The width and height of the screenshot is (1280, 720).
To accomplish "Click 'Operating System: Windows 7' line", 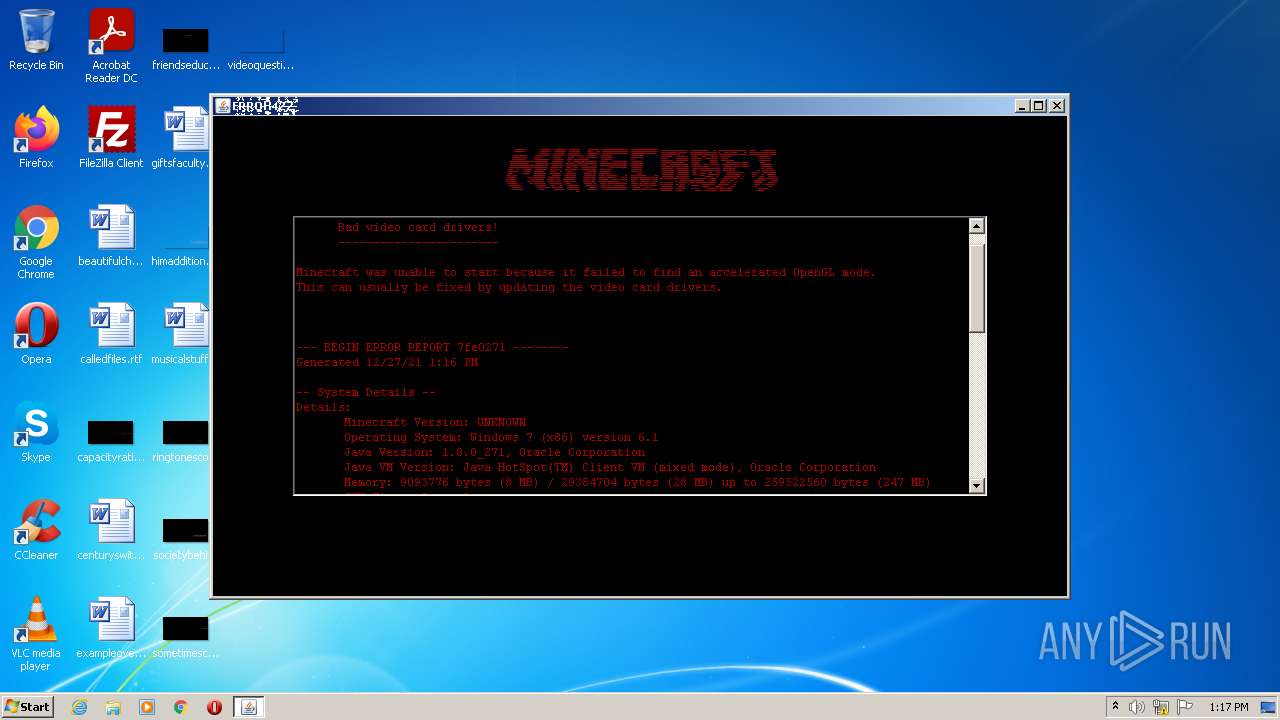I will [501, 437].
